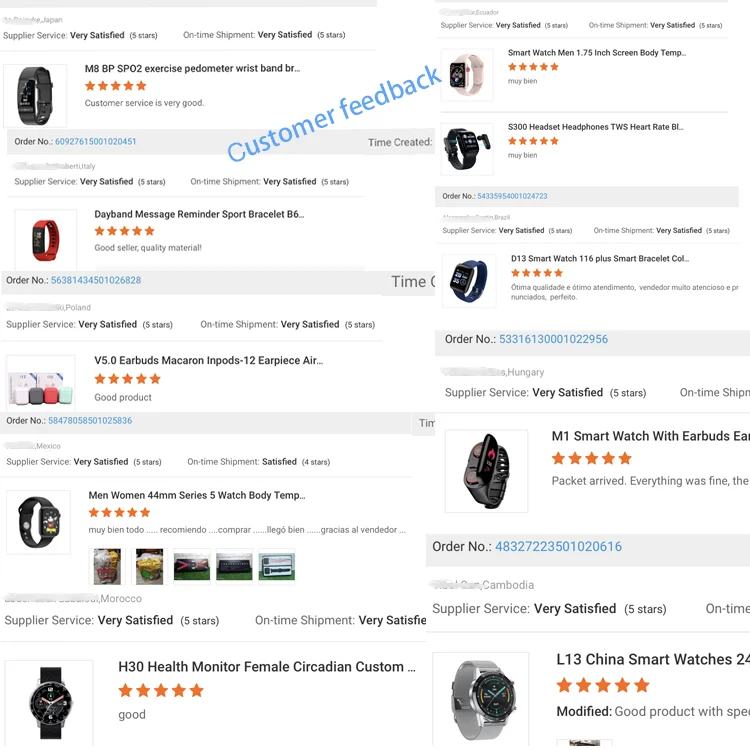Open order number 58478058501025836 link
This screenshot has width=750, height=750.
coord(90,421)
